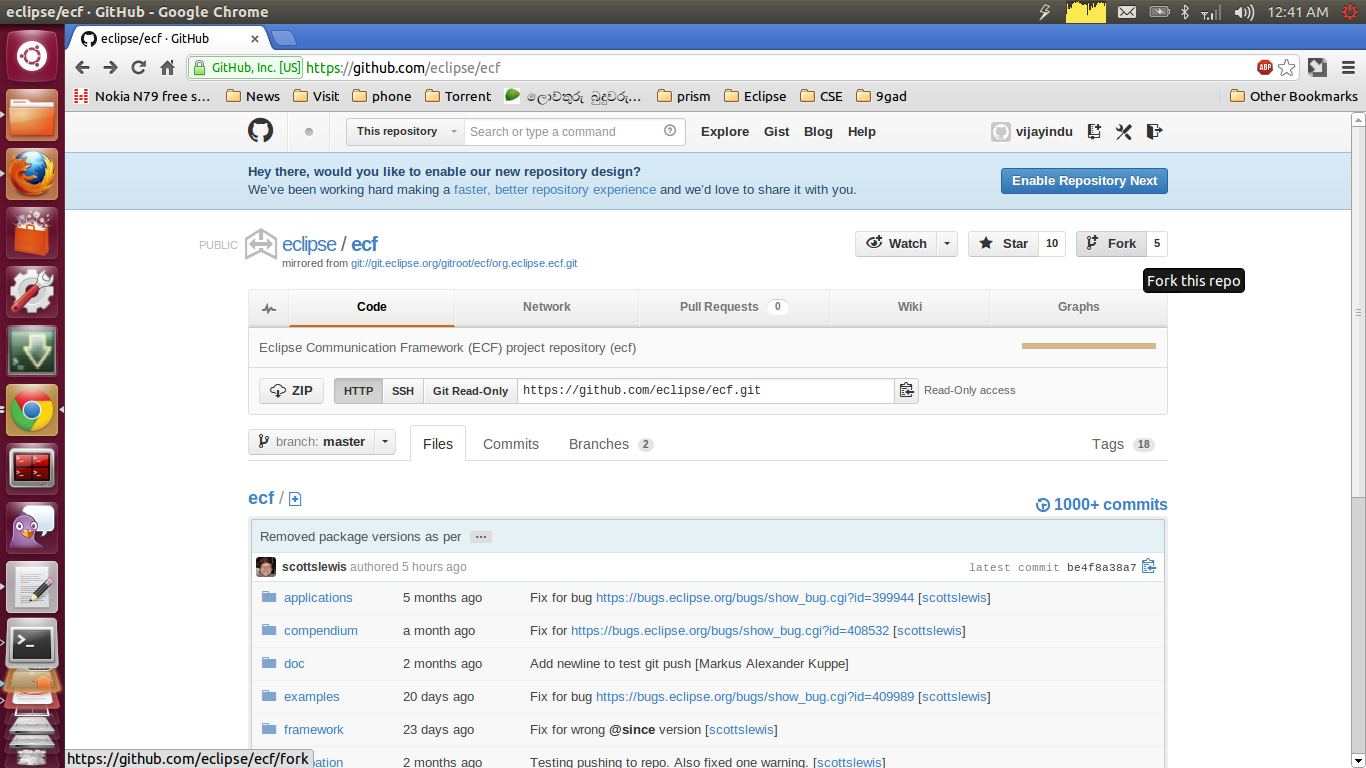The width and height of the screenshot is (1366, 768).
Task: Open vijayindu avatar profile picture
Action: pyautogui.click(x=1001, y=132)
